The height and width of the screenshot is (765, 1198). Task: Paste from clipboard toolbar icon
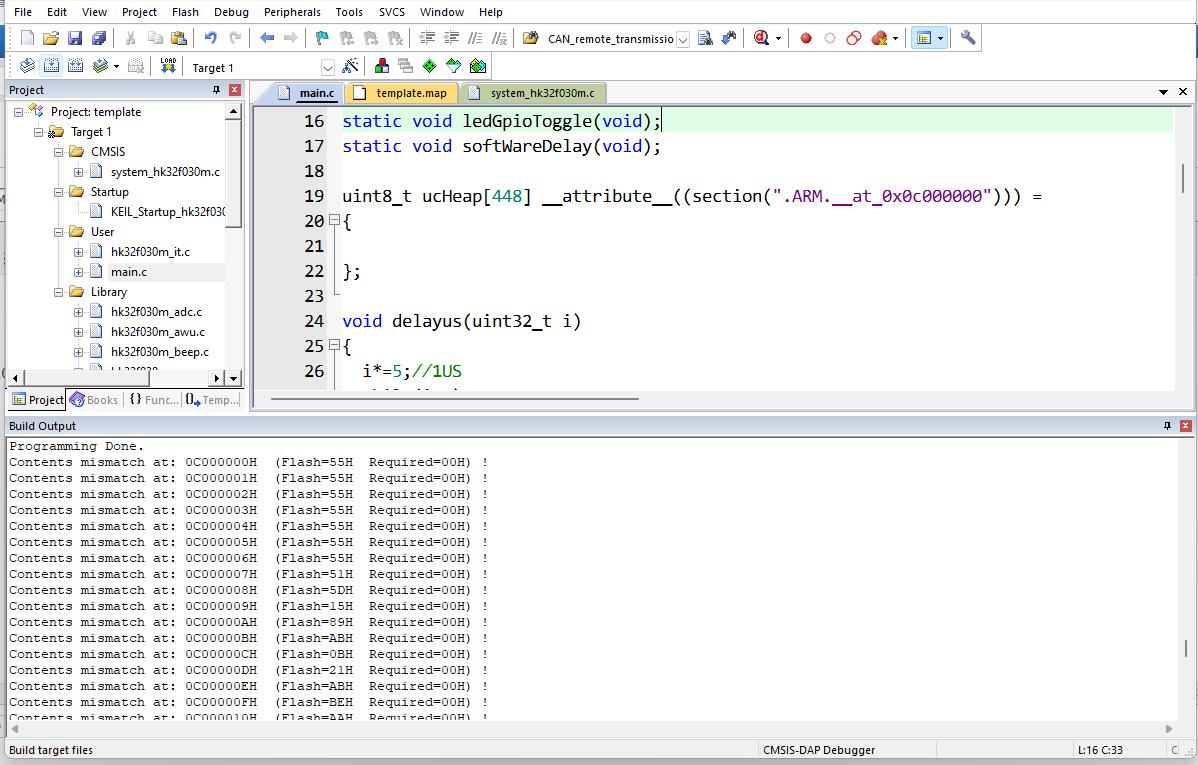[x=179, y=38]
